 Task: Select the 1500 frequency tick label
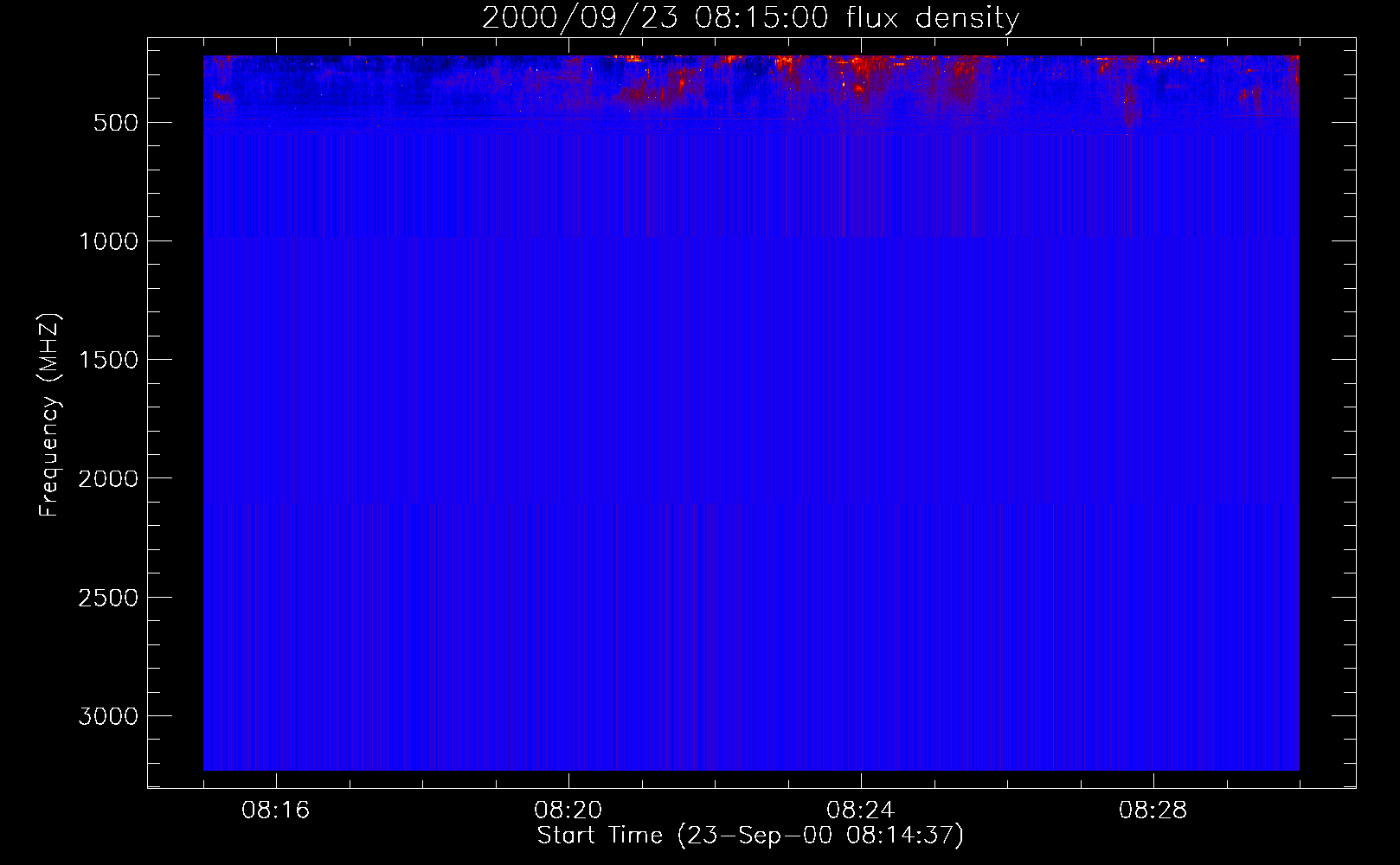pos(108,360)
